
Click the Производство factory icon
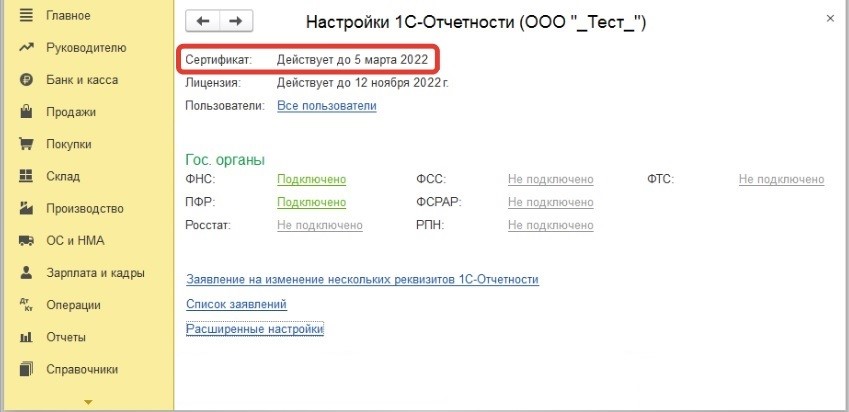(26, 208)
